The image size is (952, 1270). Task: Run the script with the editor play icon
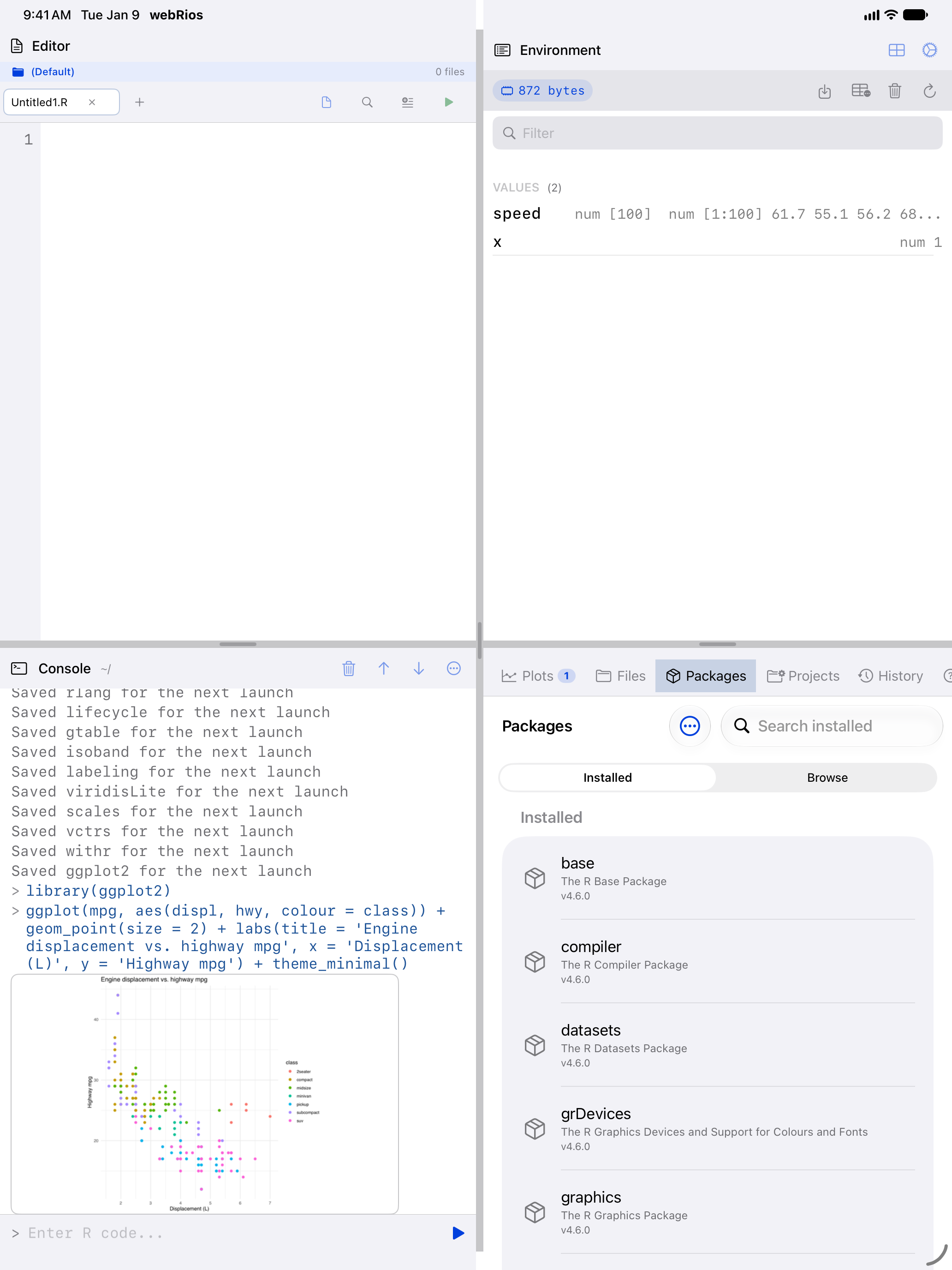[x=449, y=102]
